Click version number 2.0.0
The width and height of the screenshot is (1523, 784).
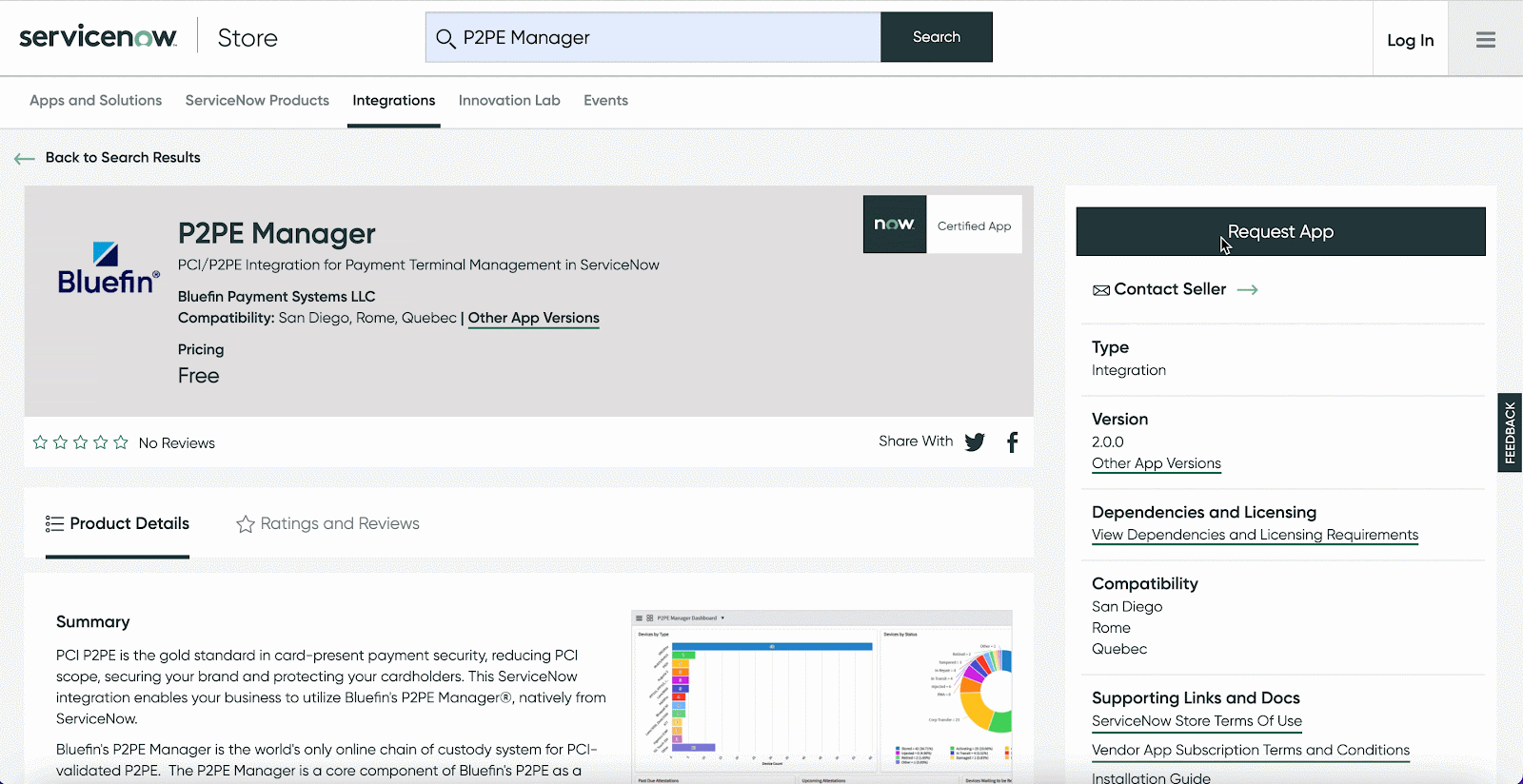tap(1108, 441)
